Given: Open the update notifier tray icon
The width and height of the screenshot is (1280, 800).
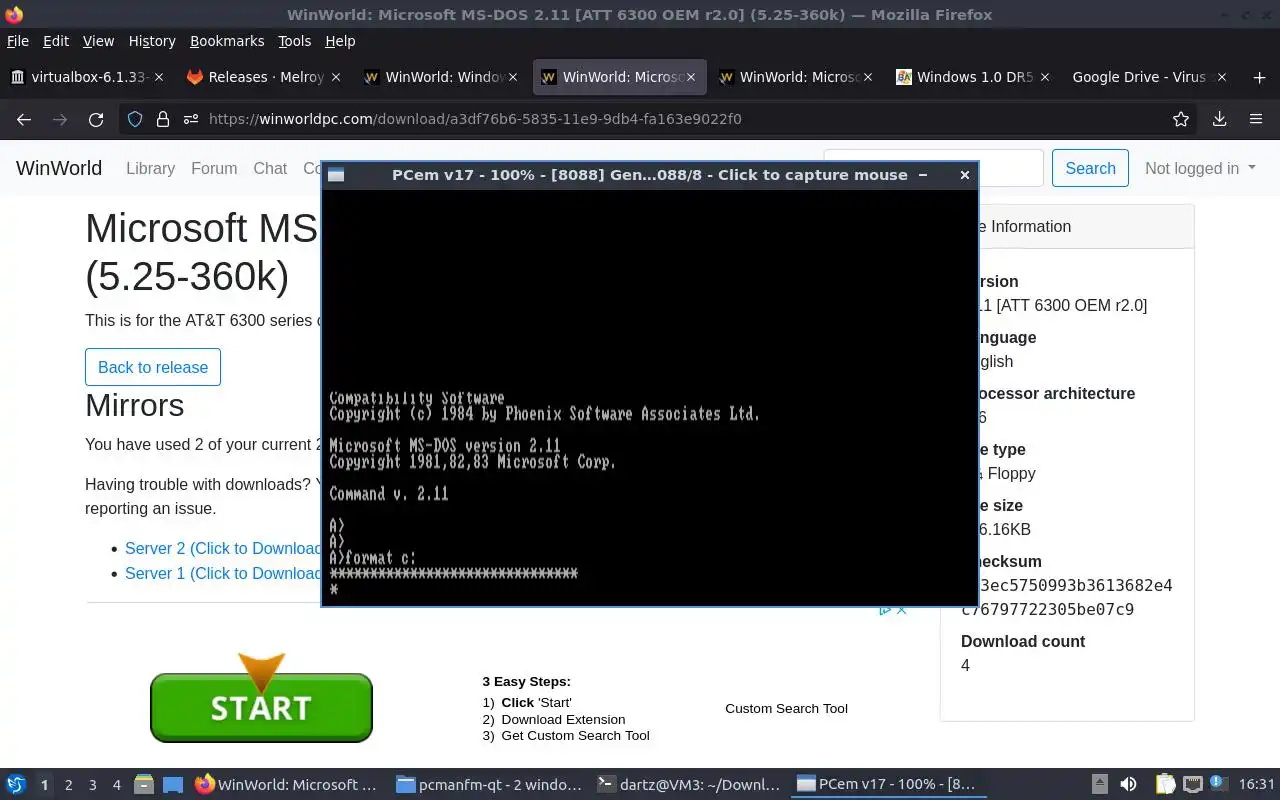Looking at the screenshot, I should click(1219, 784).
